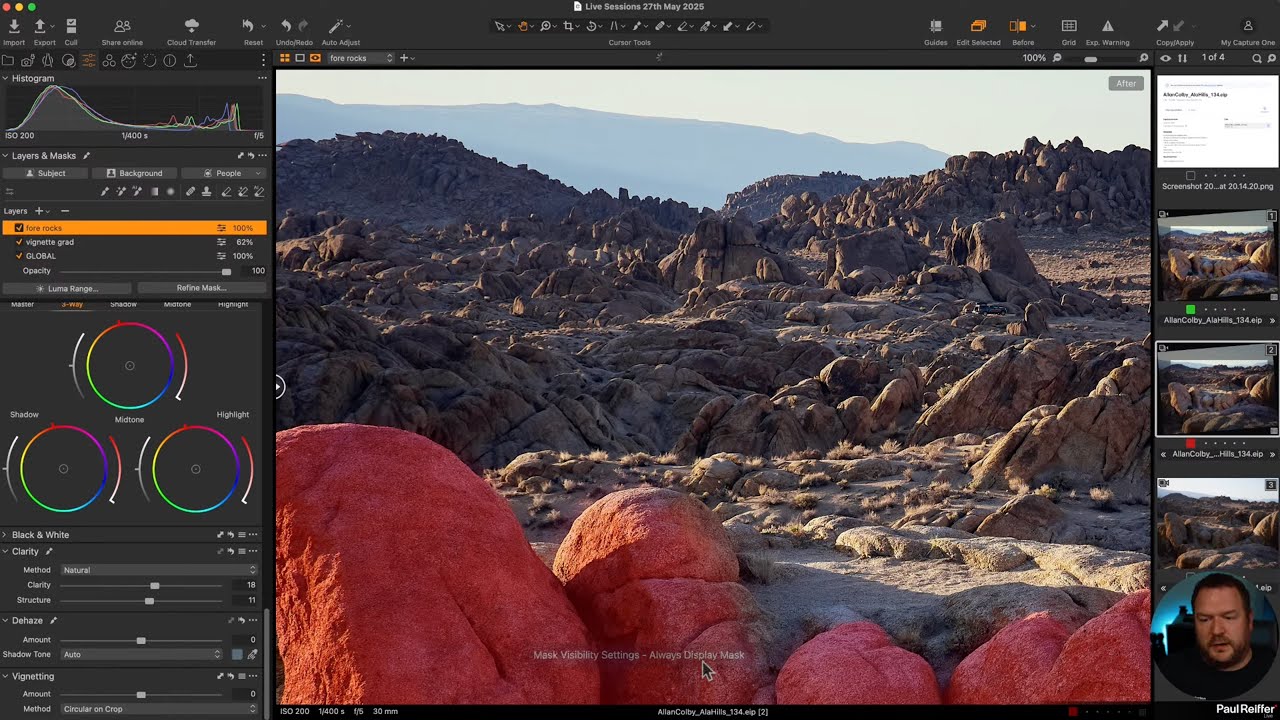Viewport: 1280px width, 720px height.
Task: Click the remove layer minus button
Action: coord(65,211)
